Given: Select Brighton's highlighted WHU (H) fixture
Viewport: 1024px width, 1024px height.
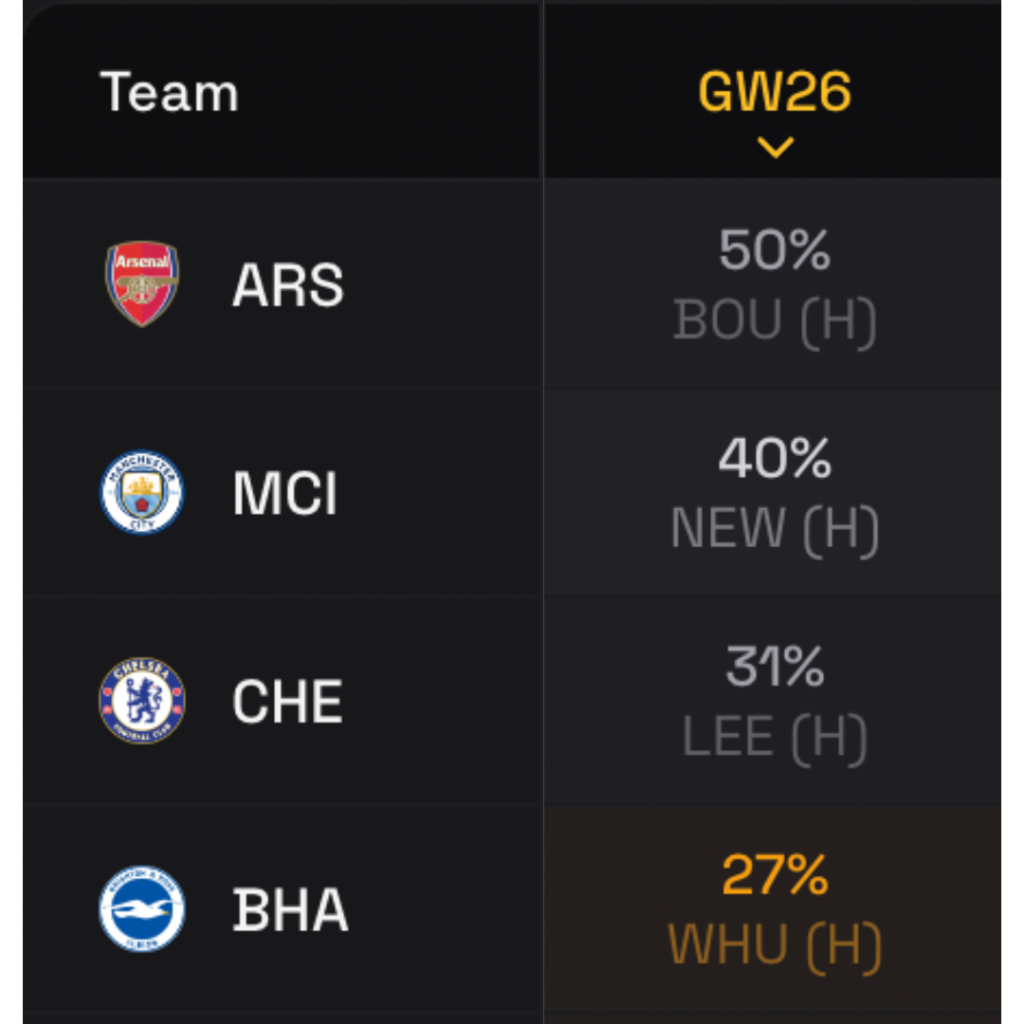Looking at the screenshot, I should [775, 945].
